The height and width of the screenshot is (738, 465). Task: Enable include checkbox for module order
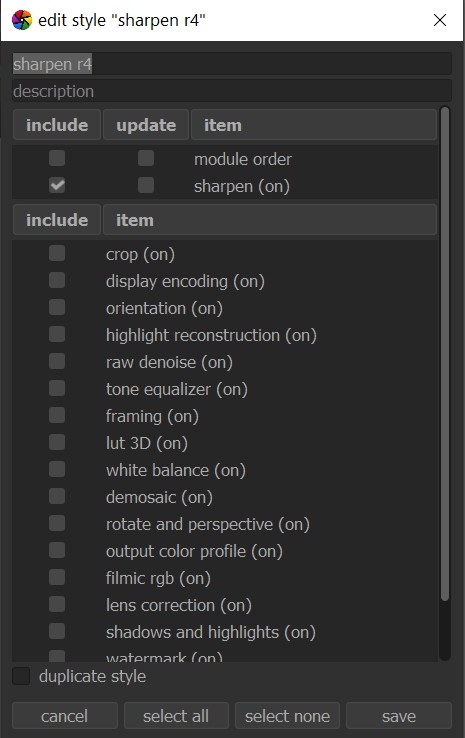[x=57, y=159]
